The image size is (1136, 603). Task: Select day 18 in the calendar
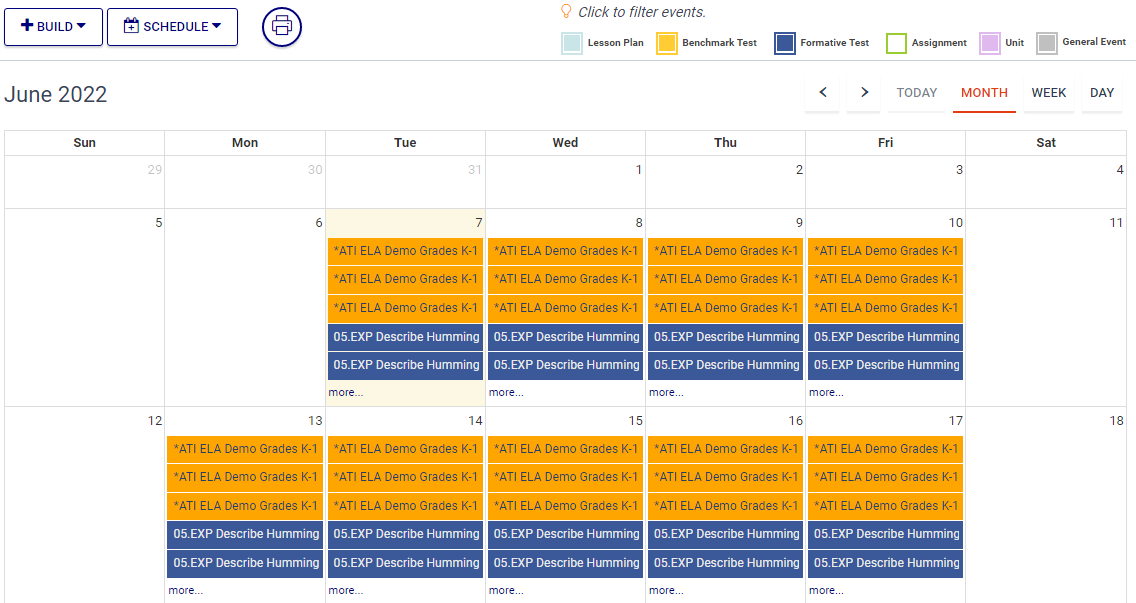(x=1045, y=505)
